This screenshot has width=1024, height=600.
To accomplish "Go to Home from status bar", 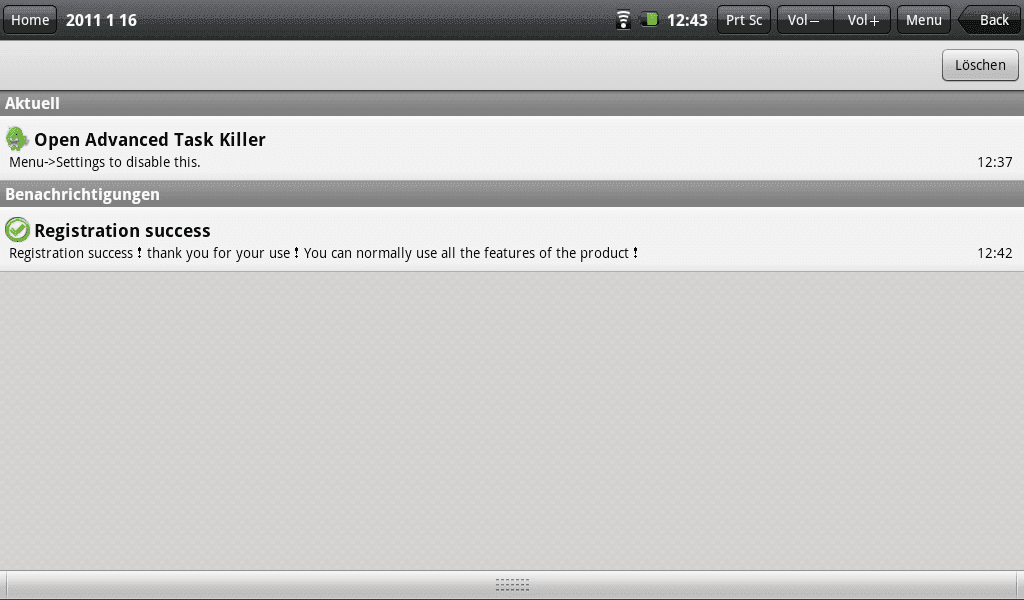I will click(30, 20).
